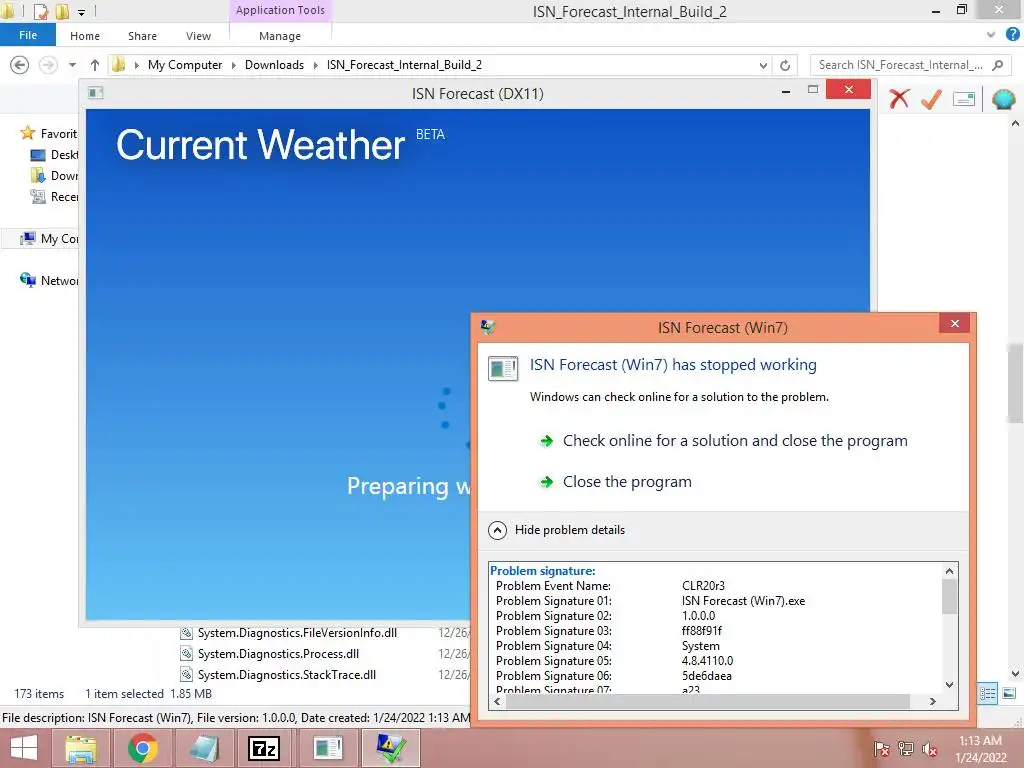Select Network in navigation pane

point(49,280)
